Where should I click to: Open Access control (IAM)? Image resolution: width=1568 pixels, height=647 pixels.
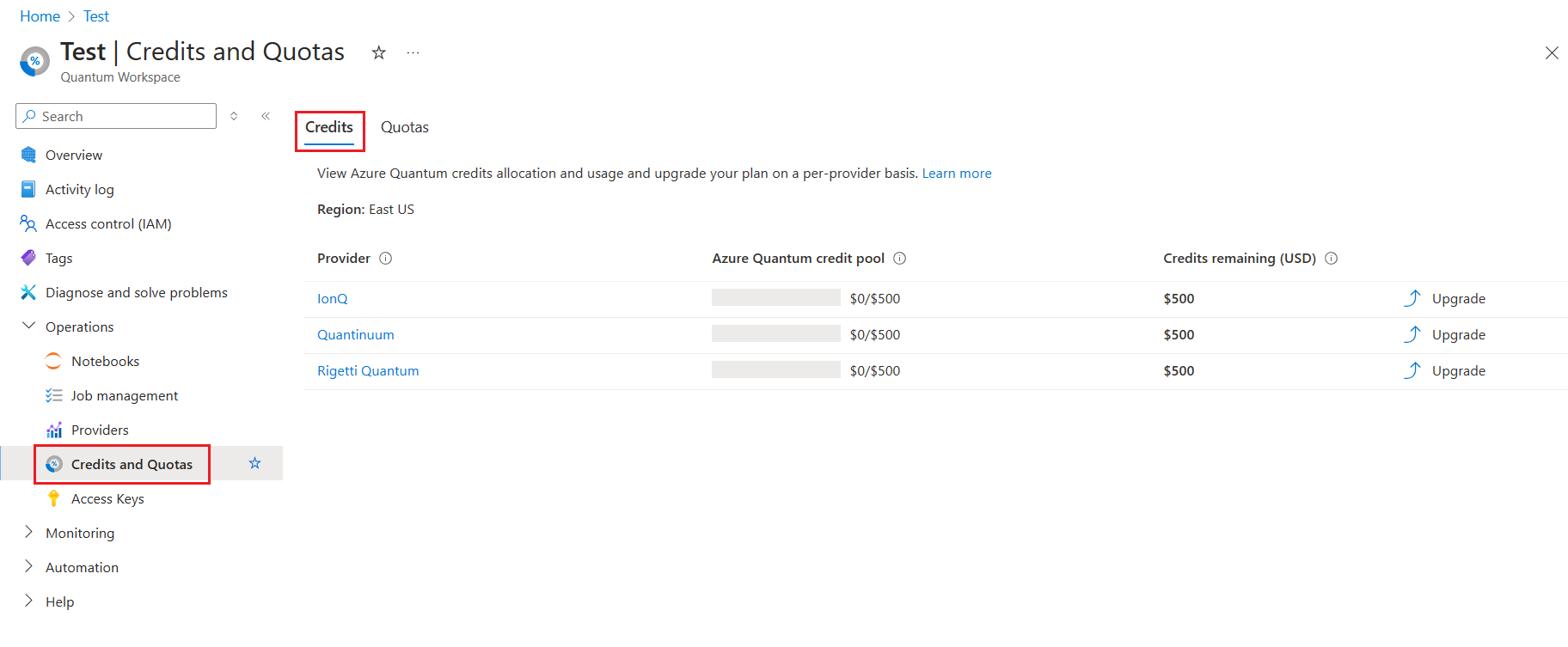coord(108,224)
